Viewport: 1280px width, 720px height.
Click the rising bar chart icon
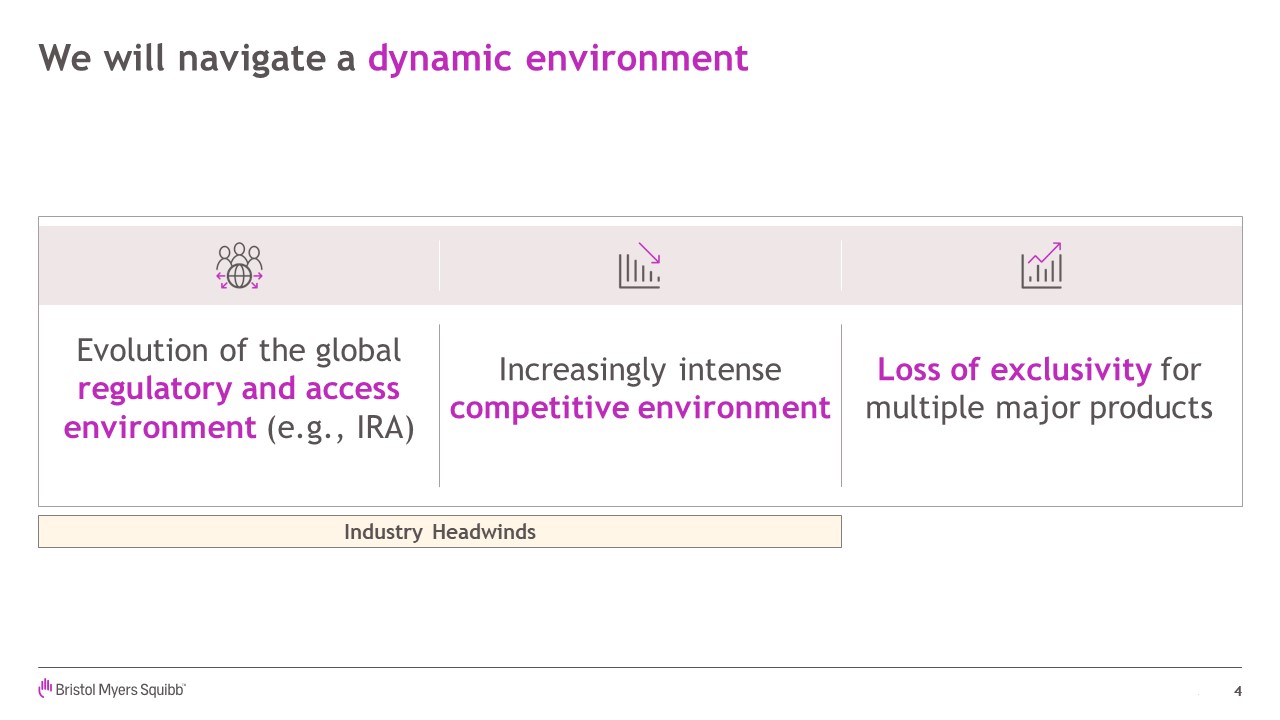(1041, 266)
